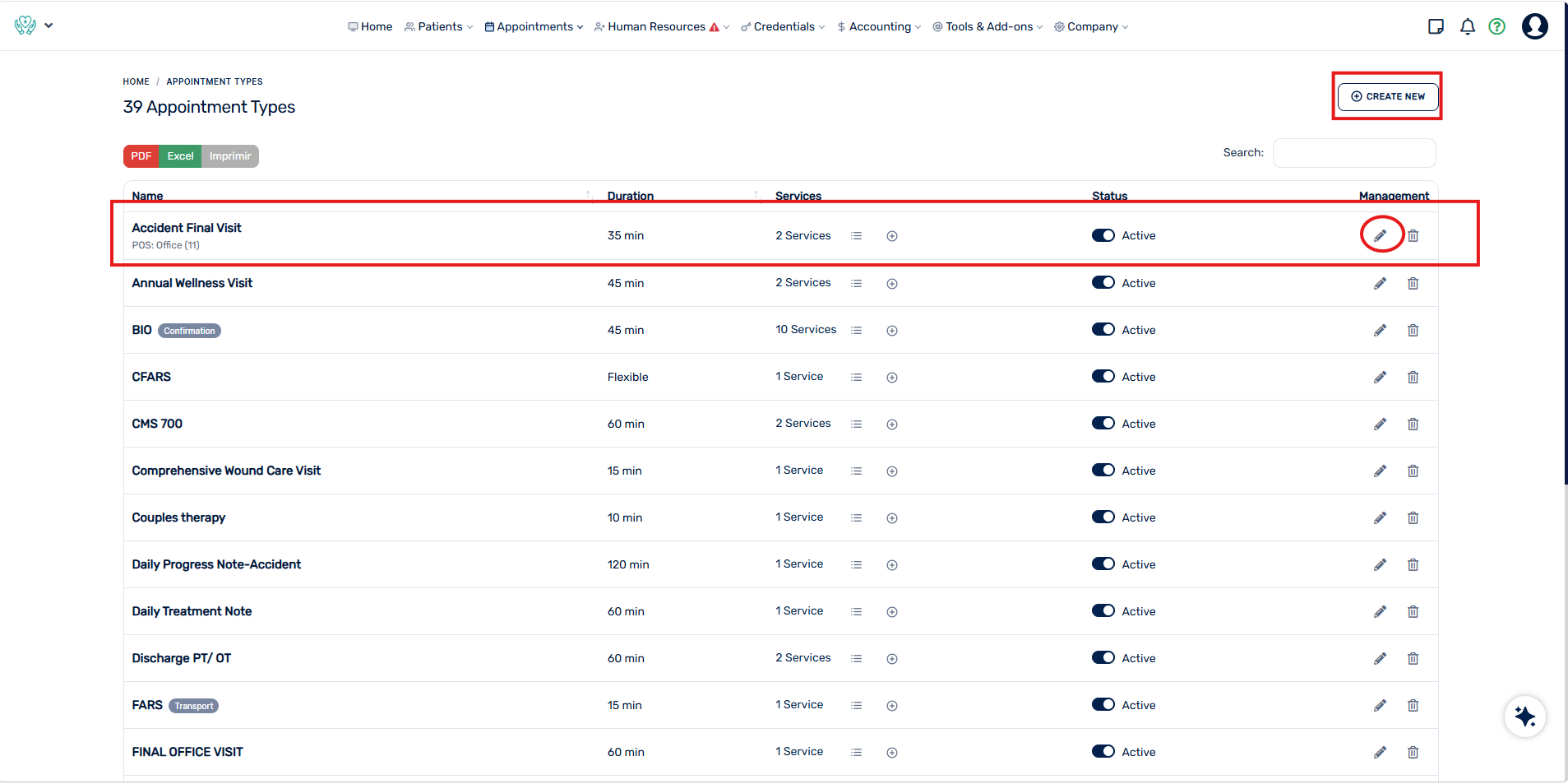The image size is (1568, 784).
Task: Edit Daily Treatment Note appointment type
Action: pos(1380,611)
